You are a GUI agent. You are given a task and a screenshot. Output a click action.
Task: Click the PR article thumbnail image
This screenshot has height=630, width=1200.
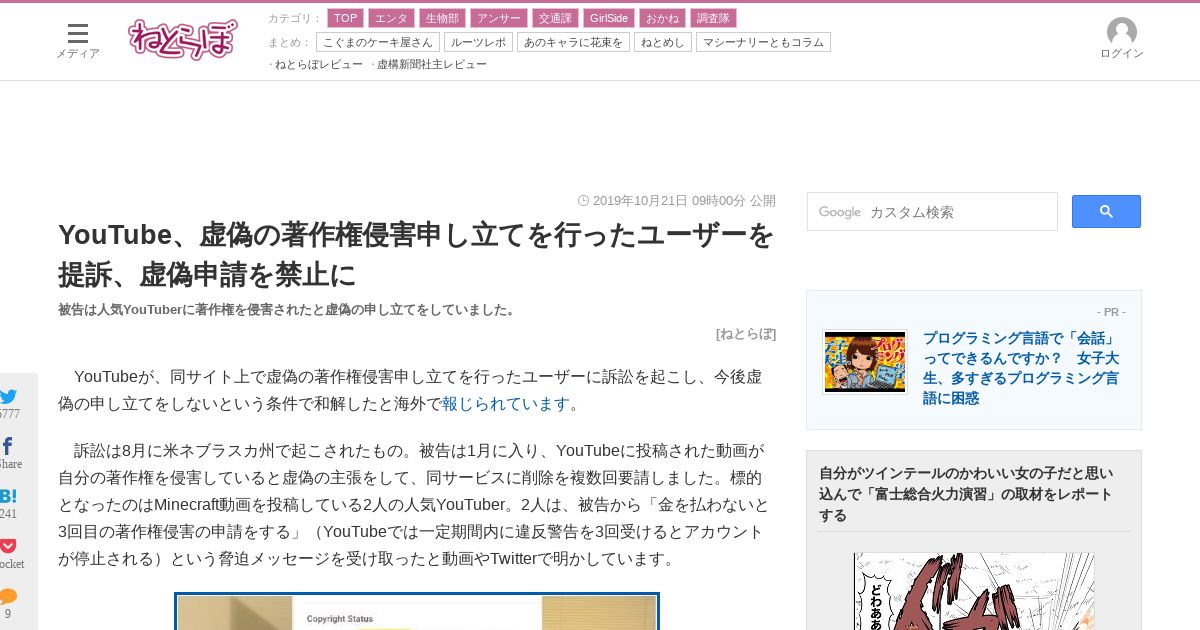click(x=865, y=362)
